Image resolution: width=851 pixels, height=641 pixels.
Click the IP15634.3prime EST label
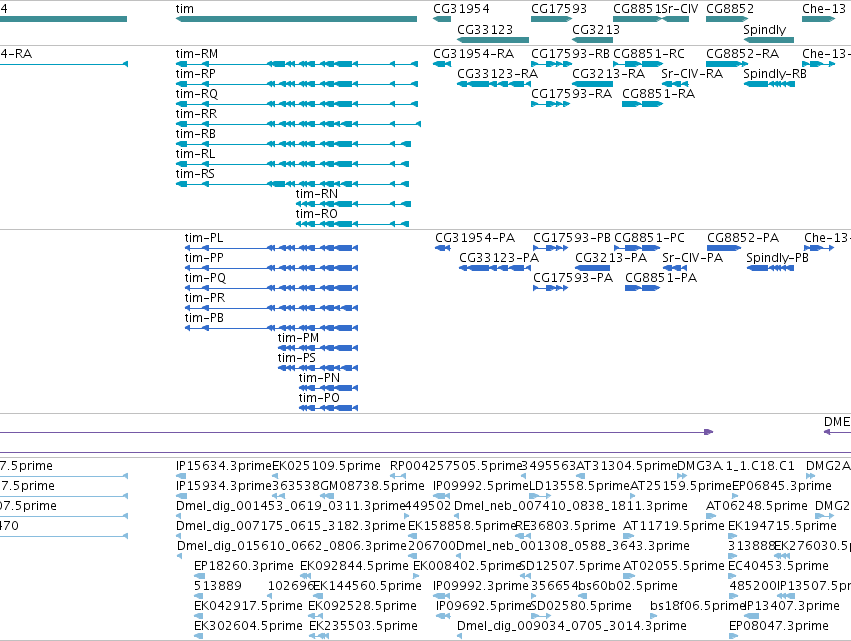pyautogui.click(x=224, y=466)
